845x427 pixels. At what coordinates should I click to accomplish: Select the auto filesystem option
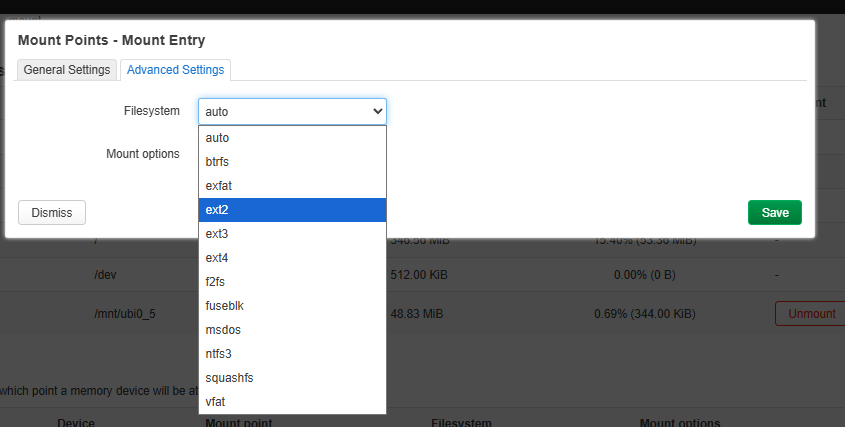(292, 138)
